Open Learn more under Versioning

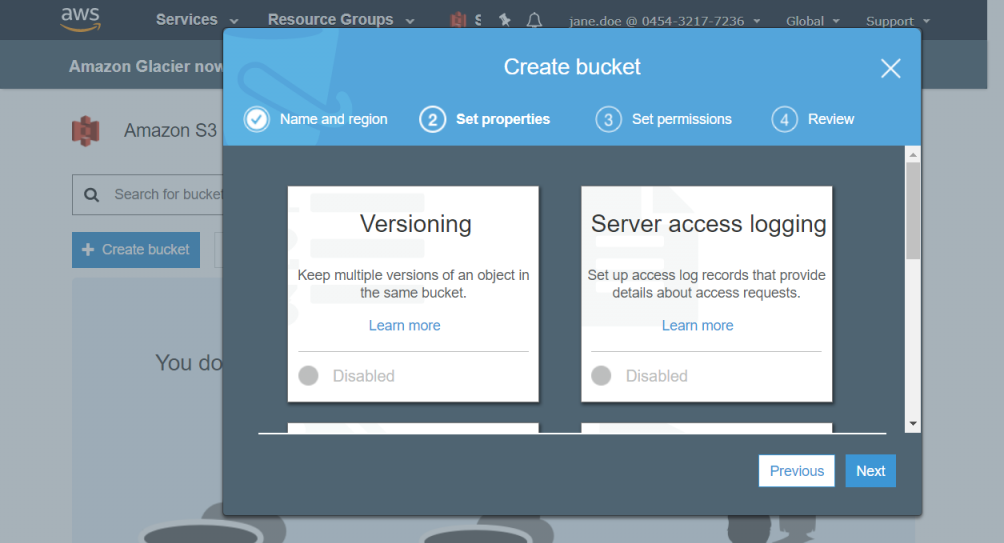coord(405,325)
